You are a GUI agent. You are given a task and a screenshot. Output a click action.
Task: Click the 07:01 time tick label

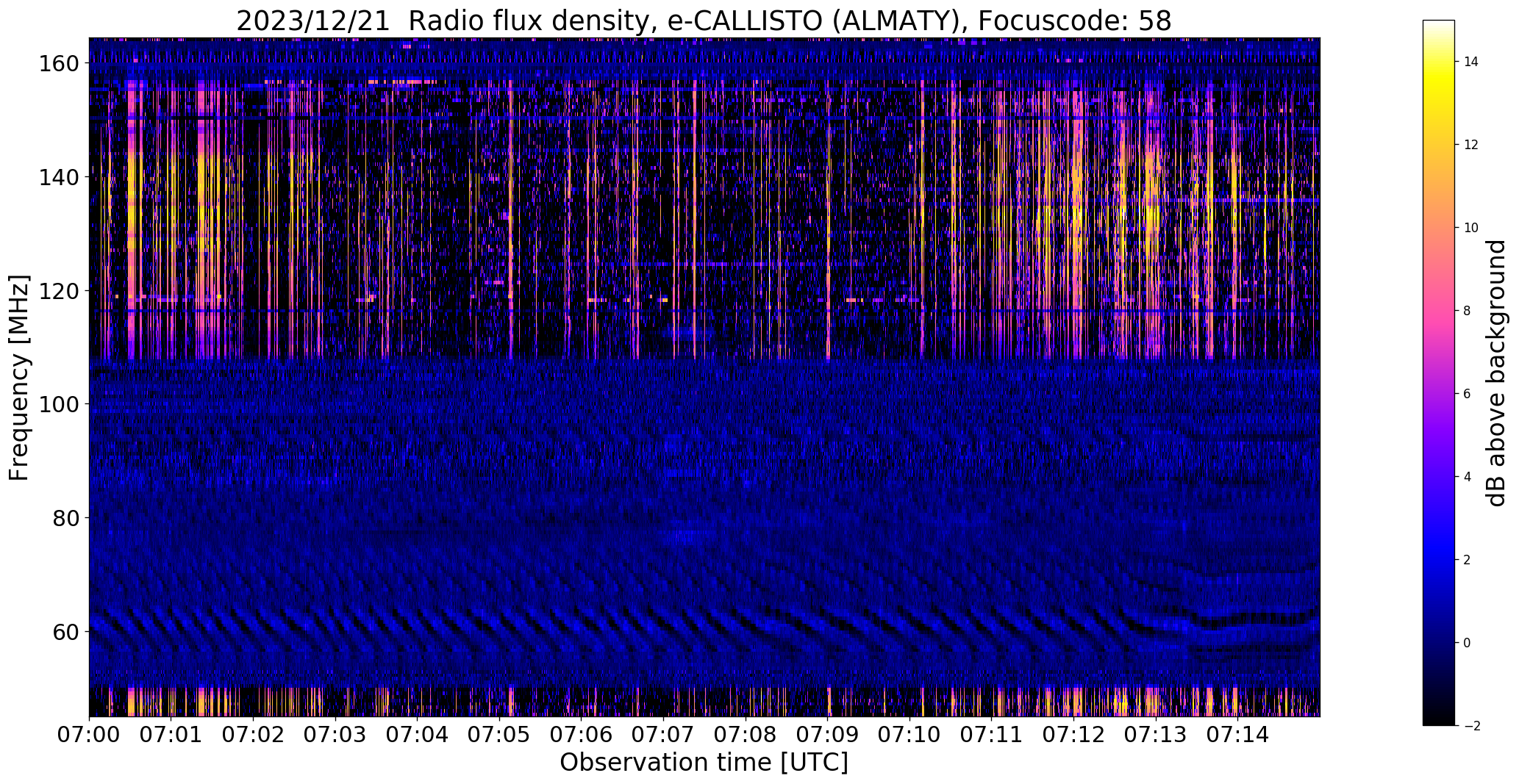pyautogui.click(x=171, y=734)
